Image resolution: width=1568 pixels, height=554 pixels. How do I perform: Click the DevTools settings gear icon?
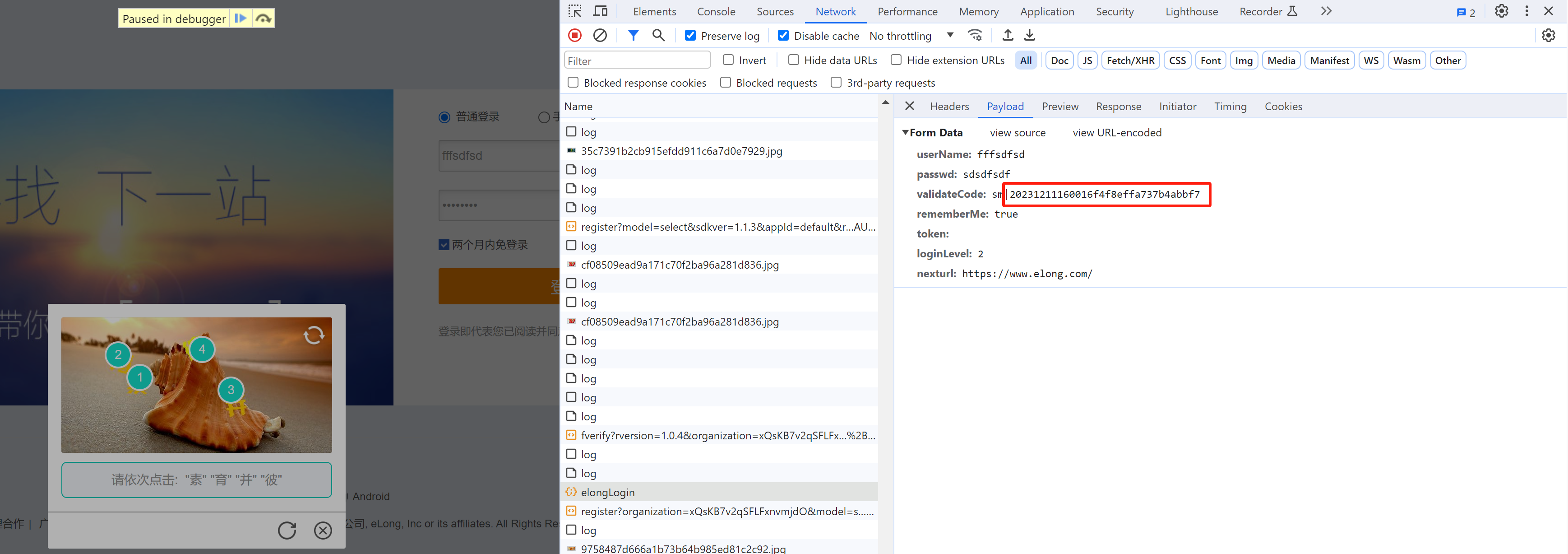pyautogui.click(x=1502, y=11)
